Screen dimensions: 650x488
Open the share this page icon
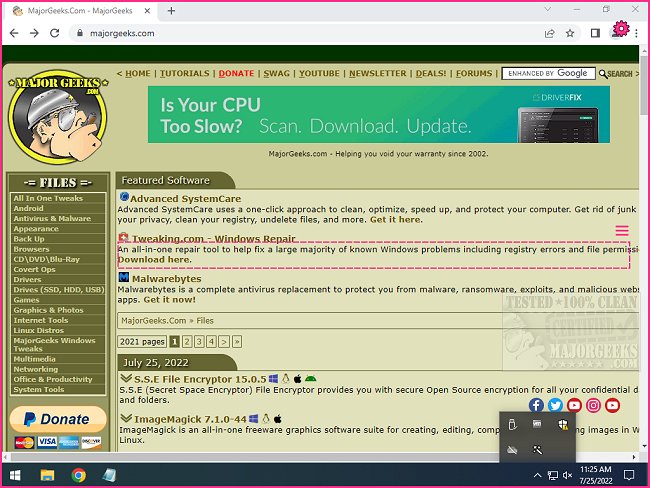tap(550, 33)
